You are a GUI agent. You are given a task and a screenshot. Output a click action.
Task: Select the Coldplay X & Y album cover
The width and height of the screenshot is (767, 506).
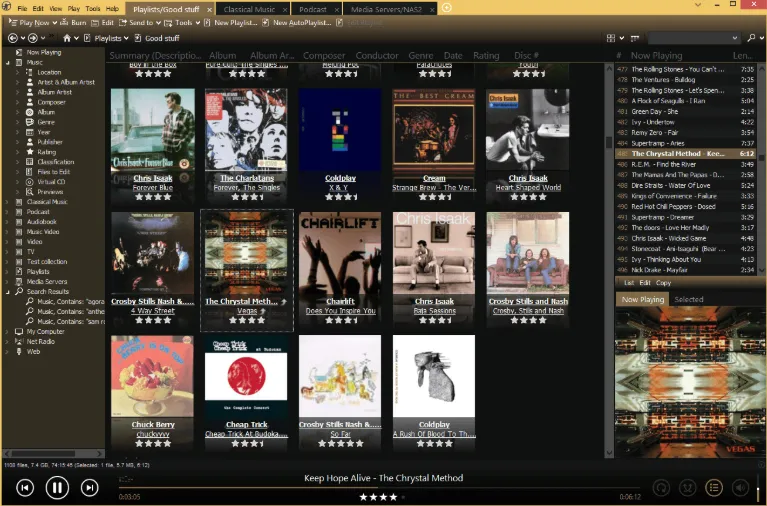click(340, 130)
